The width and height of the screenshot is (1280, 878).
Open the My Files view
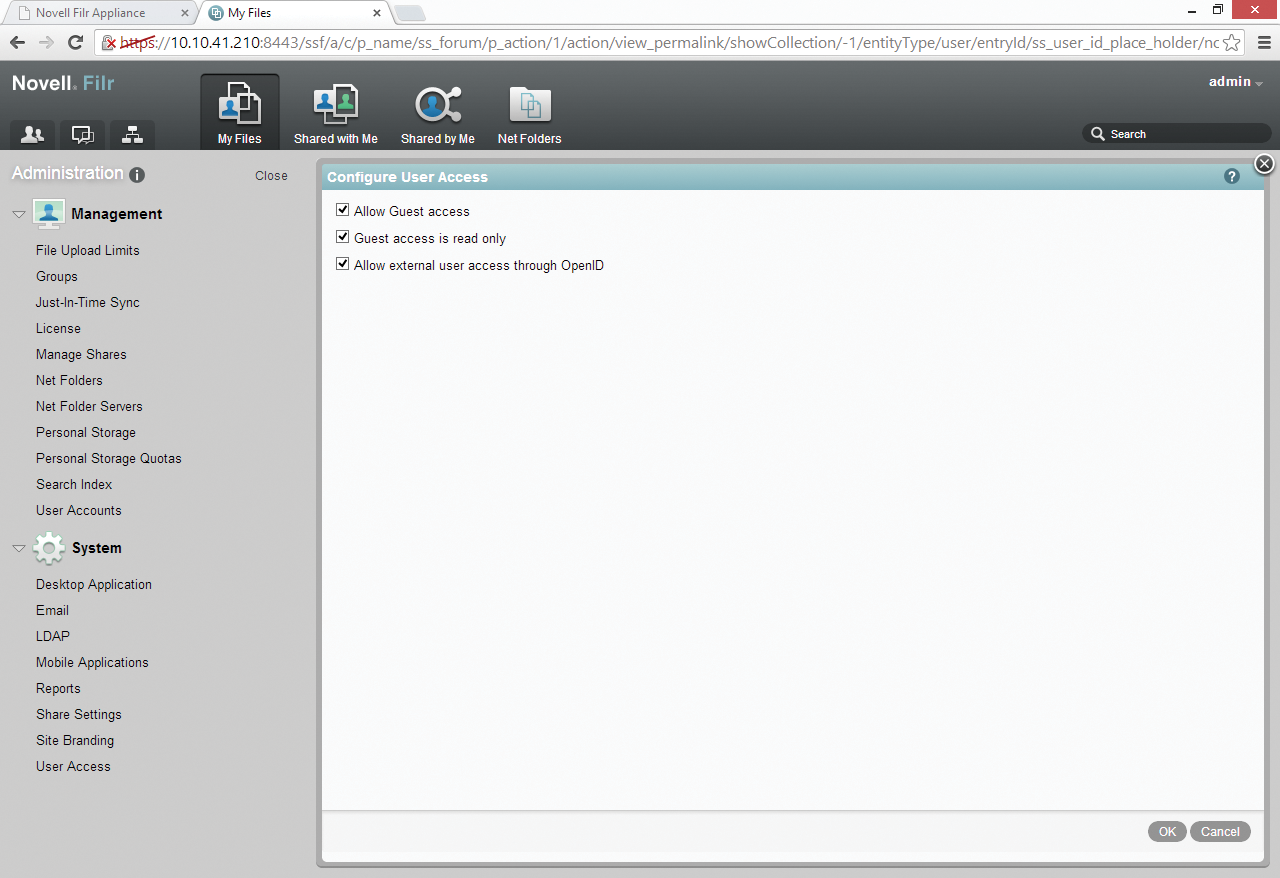(x=239, y=110)
